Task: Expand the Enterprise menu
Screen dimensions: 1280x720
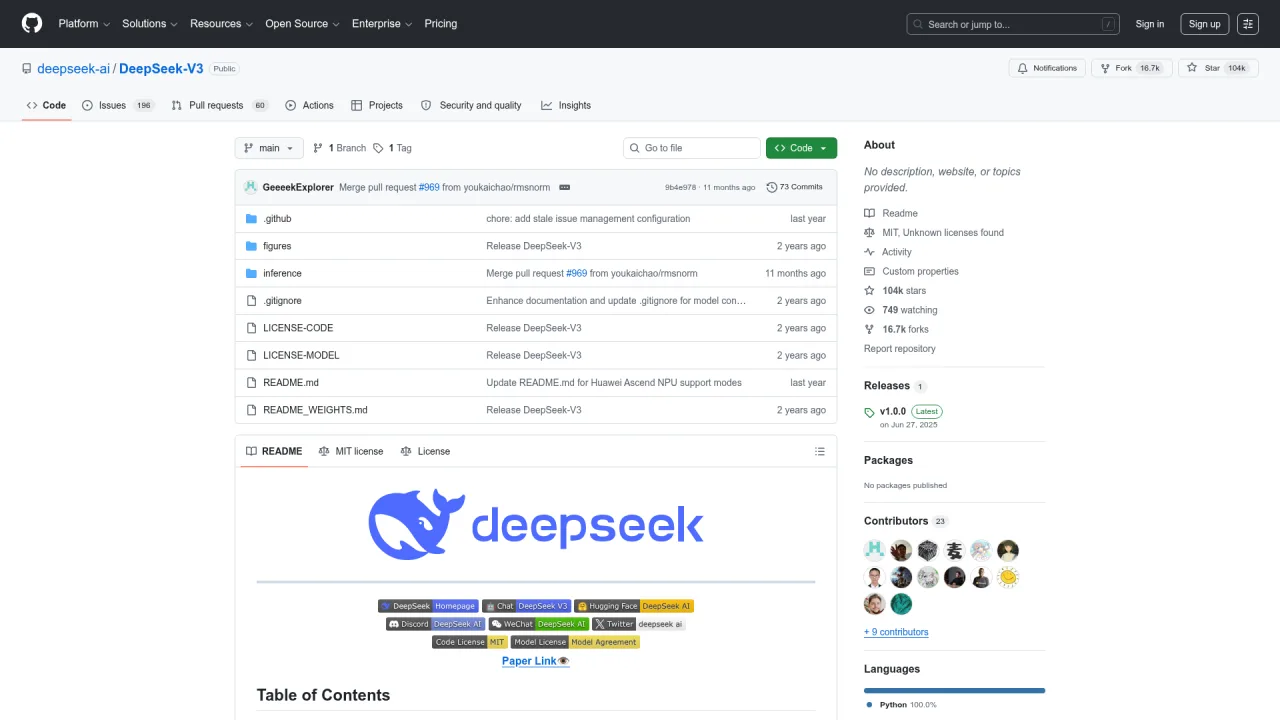Action: [x=382, y=24]
